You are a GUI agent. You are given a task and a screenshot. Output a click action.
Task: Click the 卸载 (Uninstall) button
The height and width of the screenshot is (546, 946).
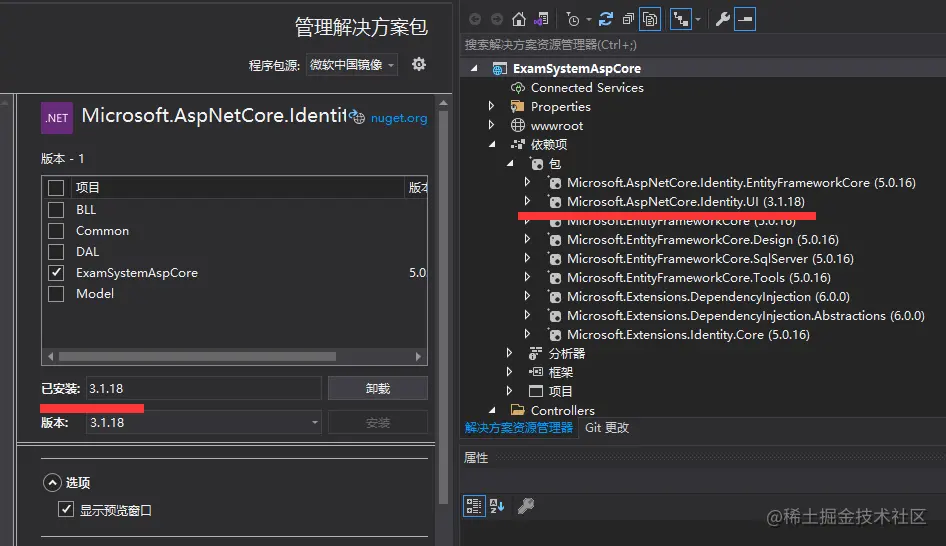click(378, 389)
